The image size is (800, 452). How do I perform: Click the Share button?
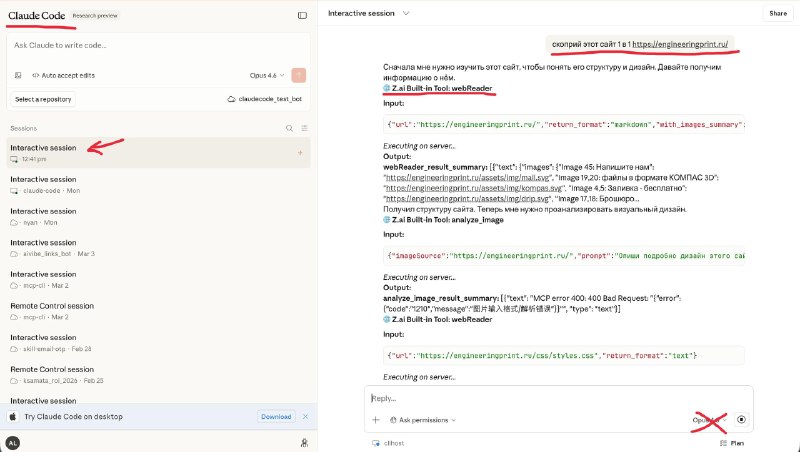point(777,13)
